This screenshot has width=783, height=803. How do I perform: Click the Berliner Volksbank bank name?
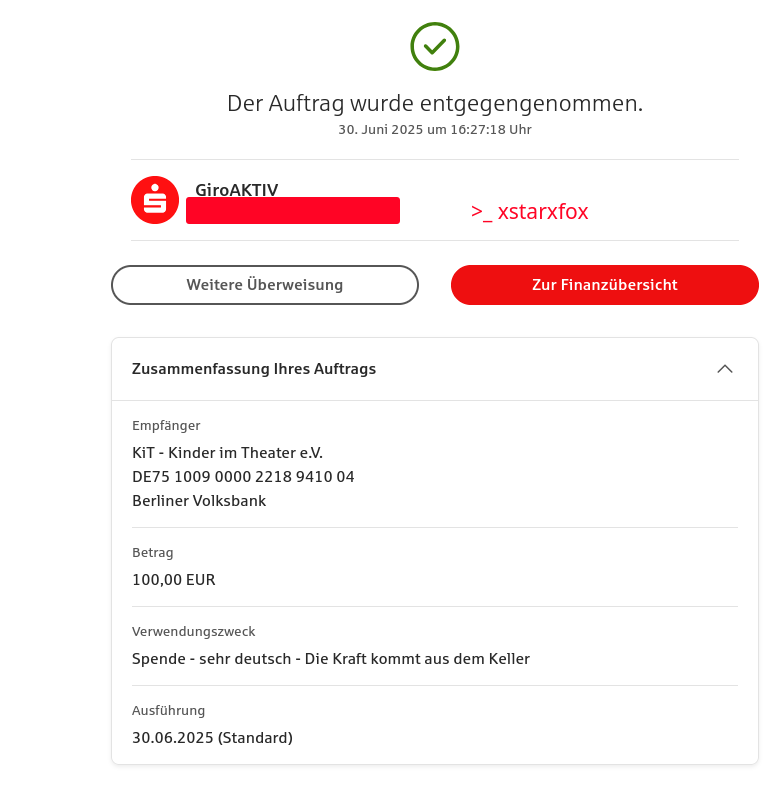[x=199, y=500]
